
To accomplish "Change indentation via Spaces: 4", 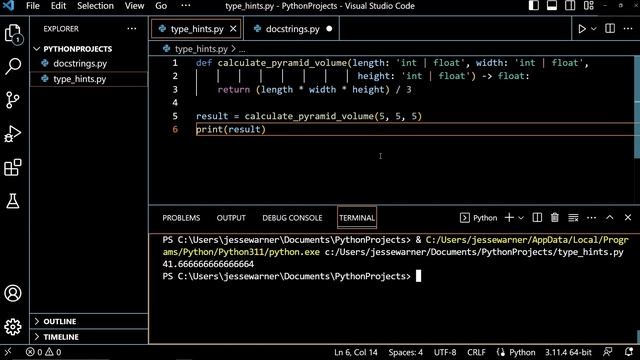I will coord(406,352).
